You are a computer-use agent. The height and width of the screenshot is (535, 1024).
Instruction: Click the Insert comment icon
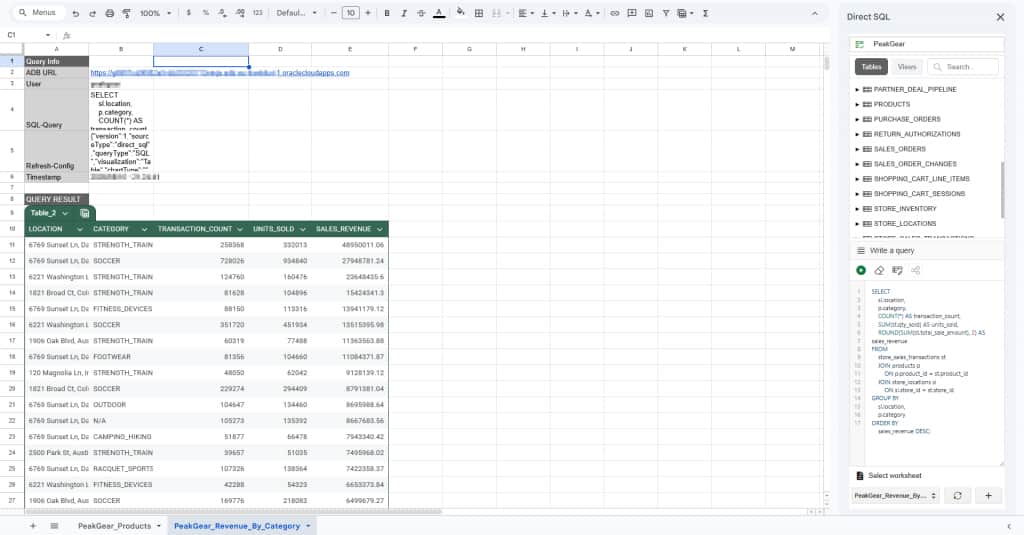(632, 13)
